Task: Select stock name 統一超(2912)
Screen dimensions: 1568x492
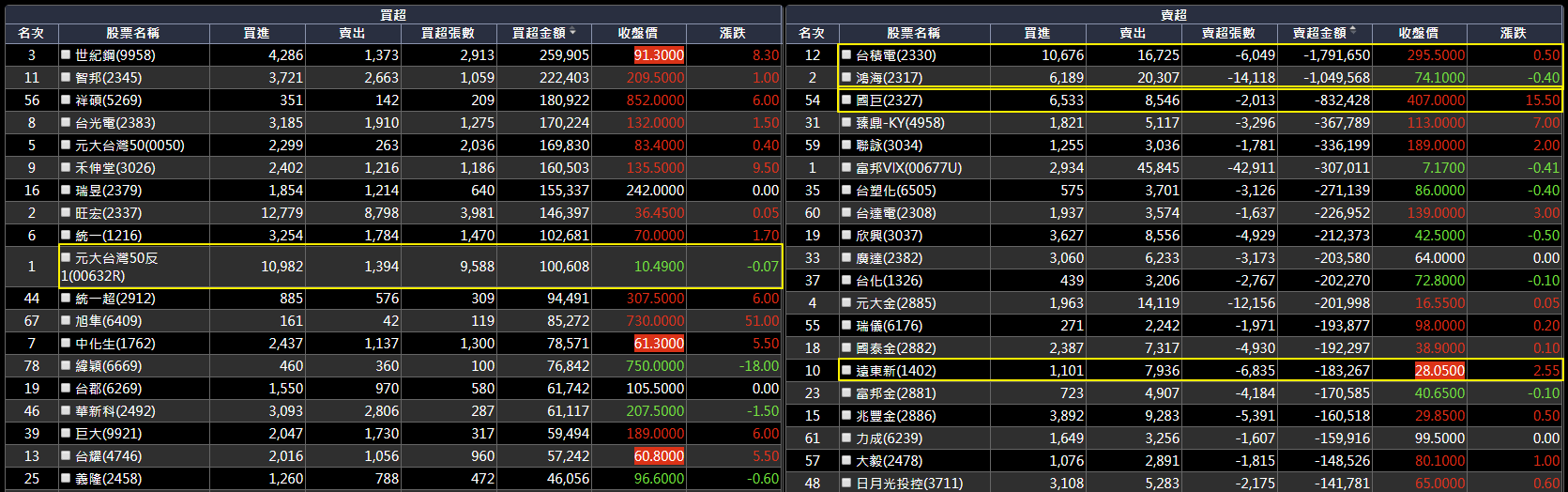Action: coord(114,299)
